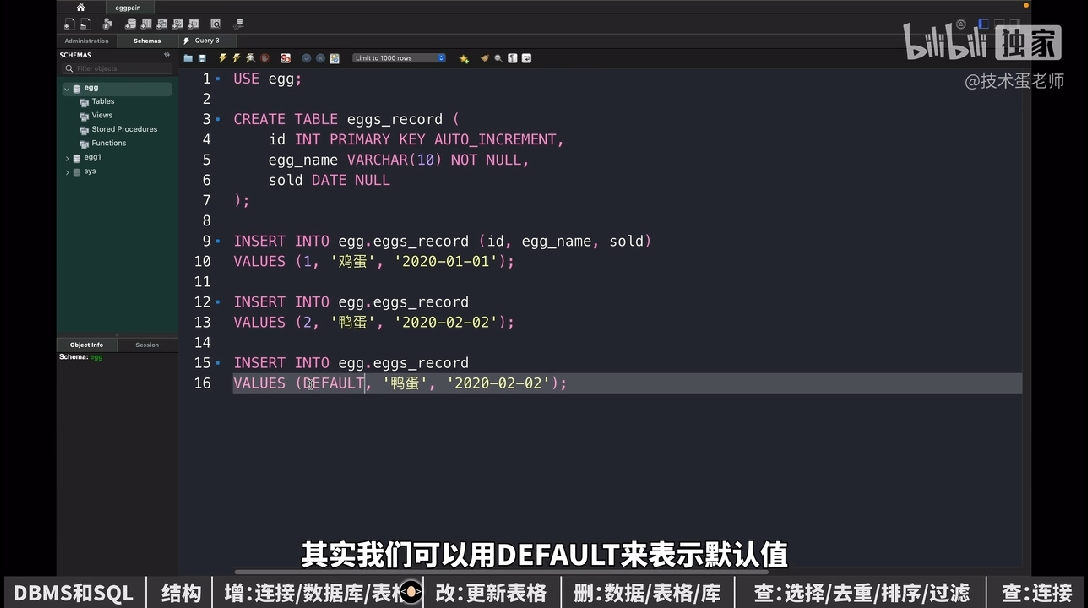Execute the SQL script with lightning icon
The width and height of the screenshot is (1088, 608).
pos(223,58)
